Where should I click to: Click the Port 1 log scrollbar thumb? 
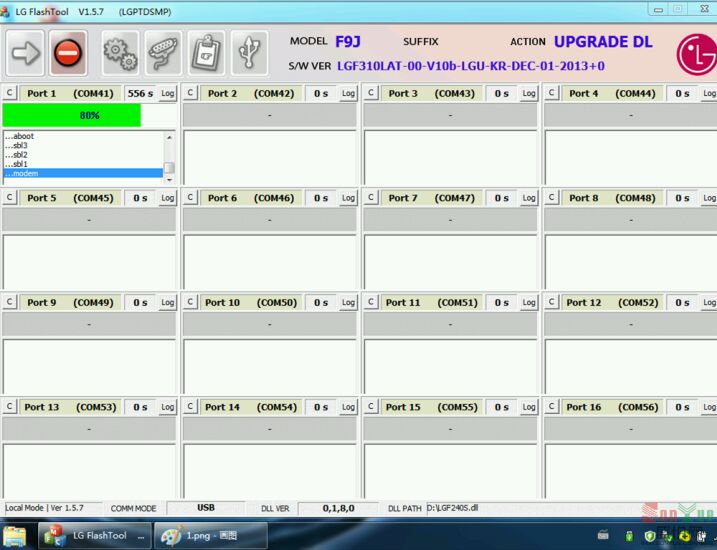pos(169,168)
